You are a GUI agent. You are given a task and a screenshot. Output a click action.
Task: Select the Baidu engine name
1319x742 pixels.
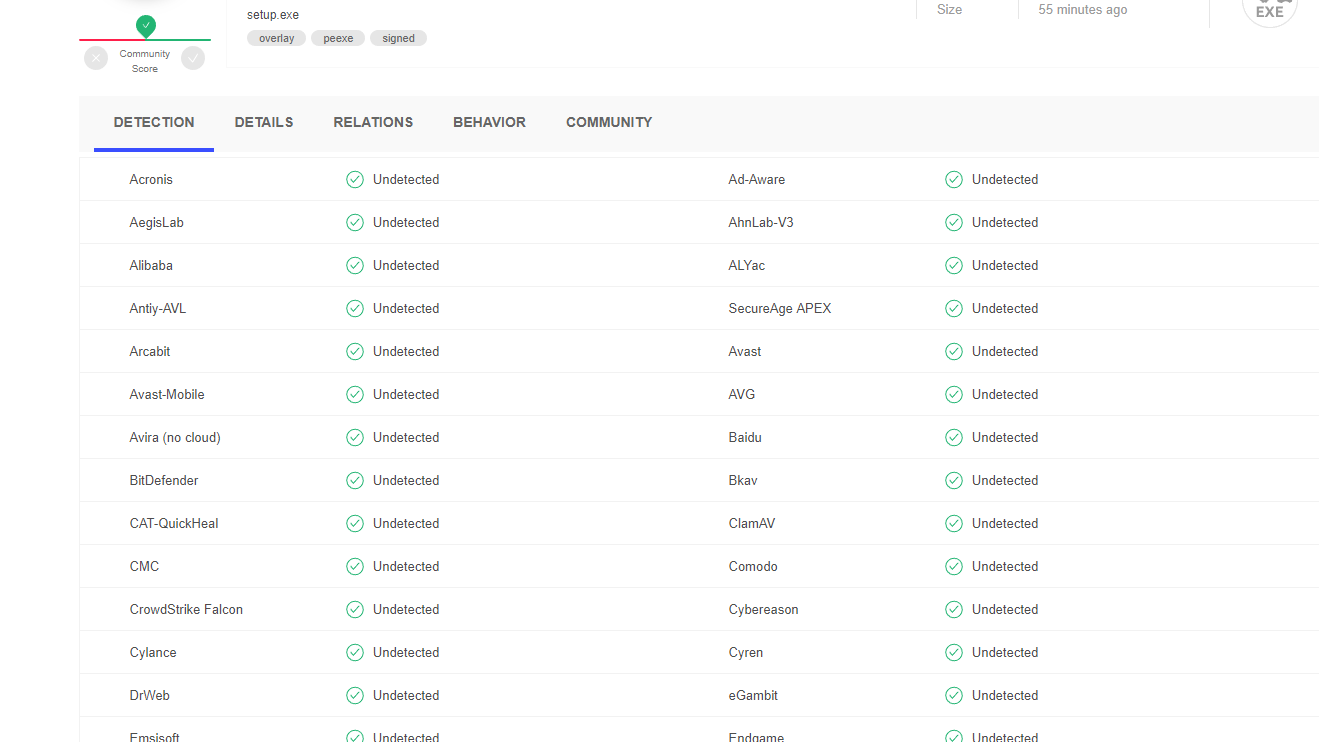(x=745, y=437)
